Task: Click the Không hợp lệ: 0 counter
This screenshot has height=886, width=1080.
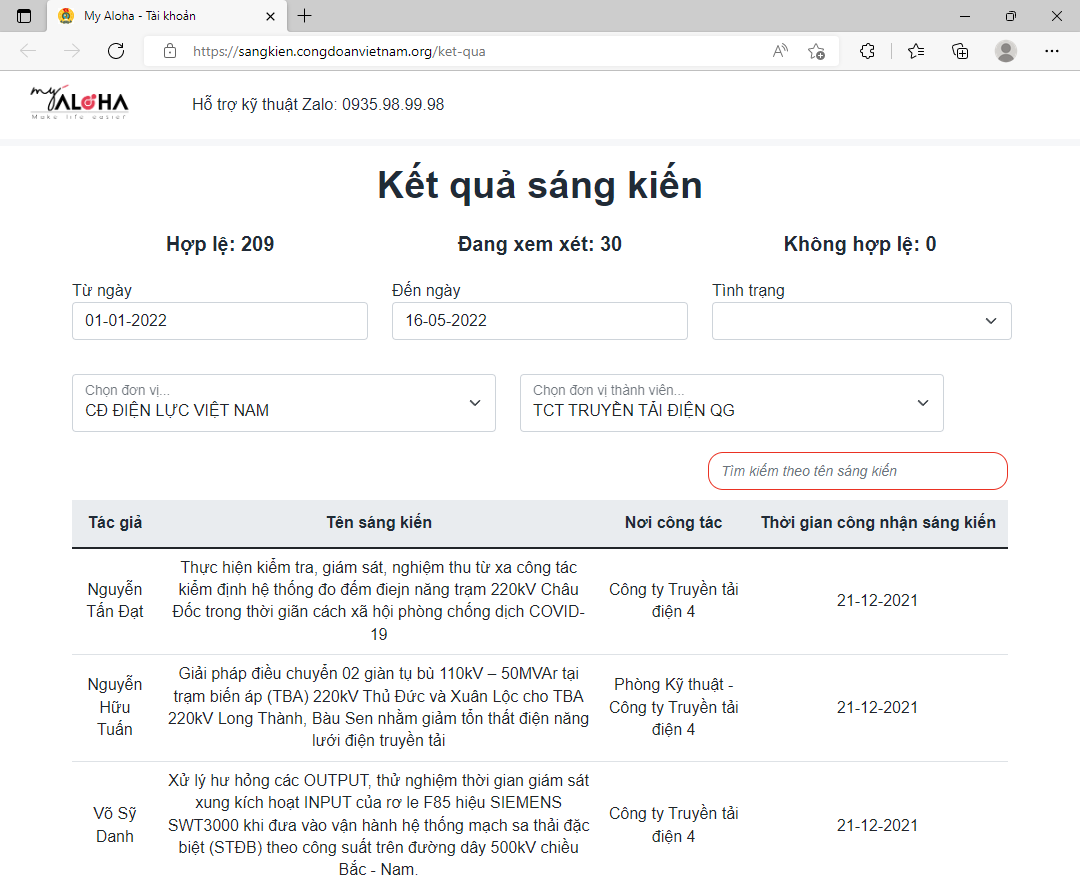Action: (860, 244)
